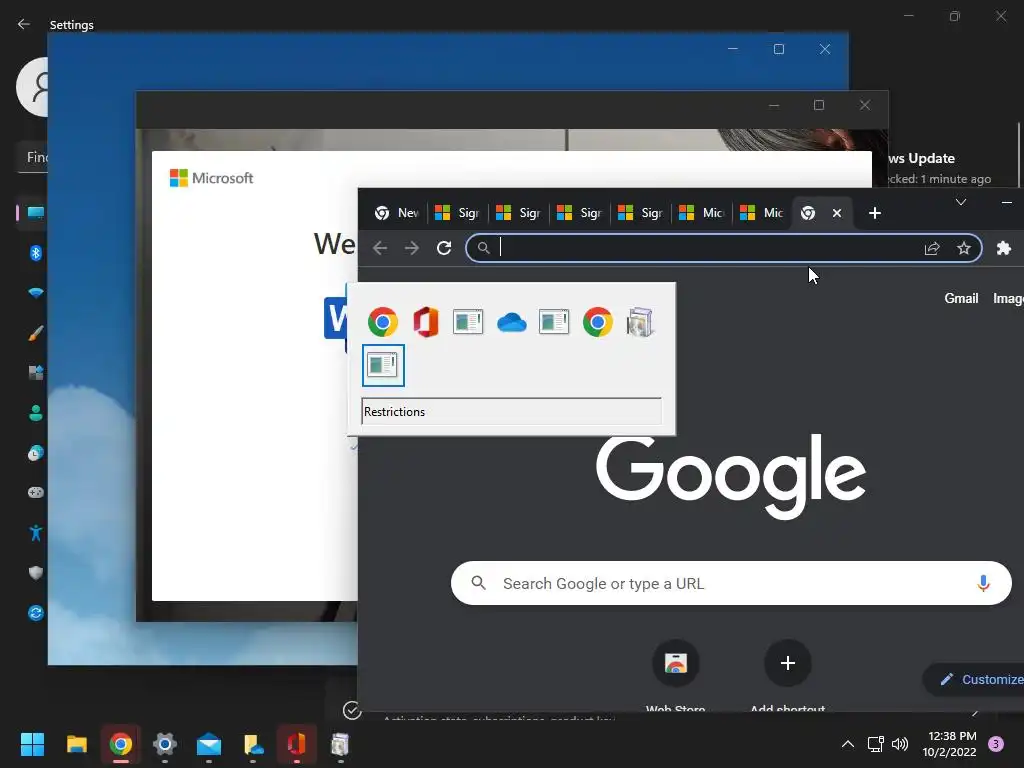Go back in the Settings window
Image resolution: width=1024 pixels, height=768 pixels.
coord(24,24)
